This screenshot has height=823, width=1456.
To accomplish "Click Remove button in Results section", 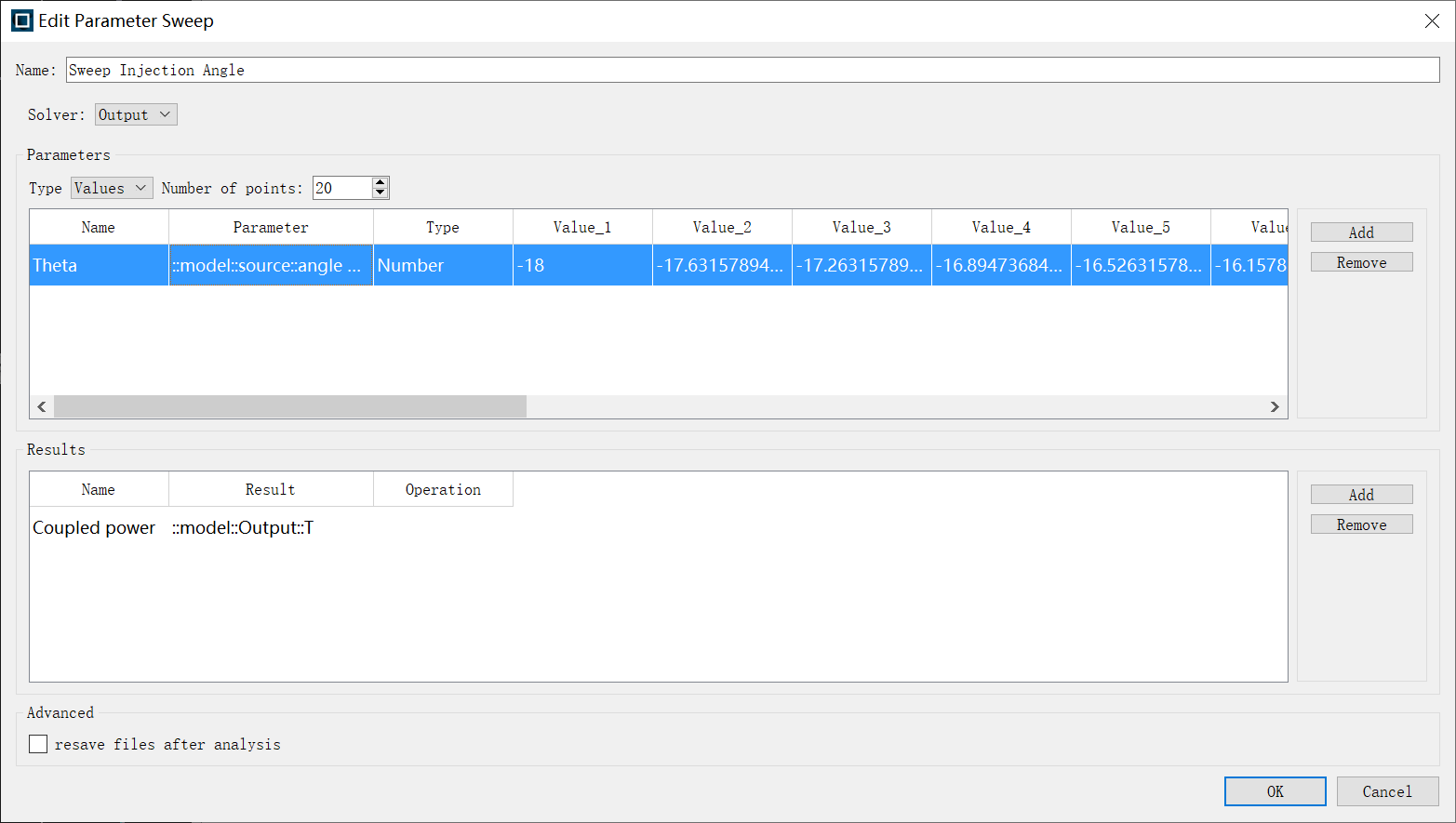I will (x=1361, y=524).
